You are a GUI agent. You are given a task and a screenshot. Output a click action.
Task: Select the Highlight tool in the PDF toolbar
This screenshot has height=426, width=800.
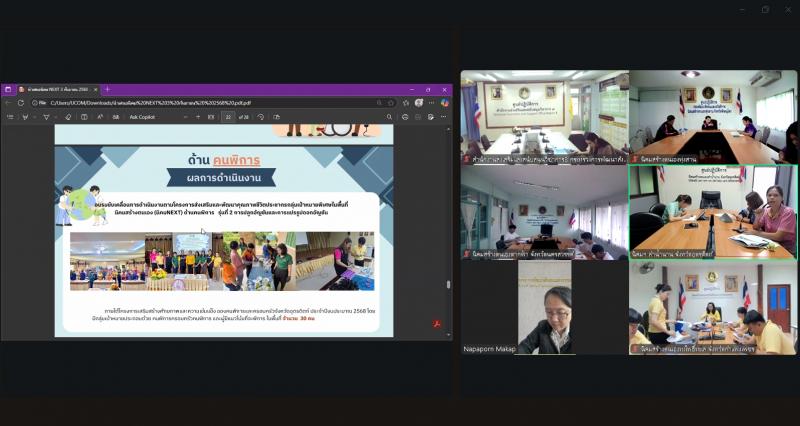pos(26,117)
